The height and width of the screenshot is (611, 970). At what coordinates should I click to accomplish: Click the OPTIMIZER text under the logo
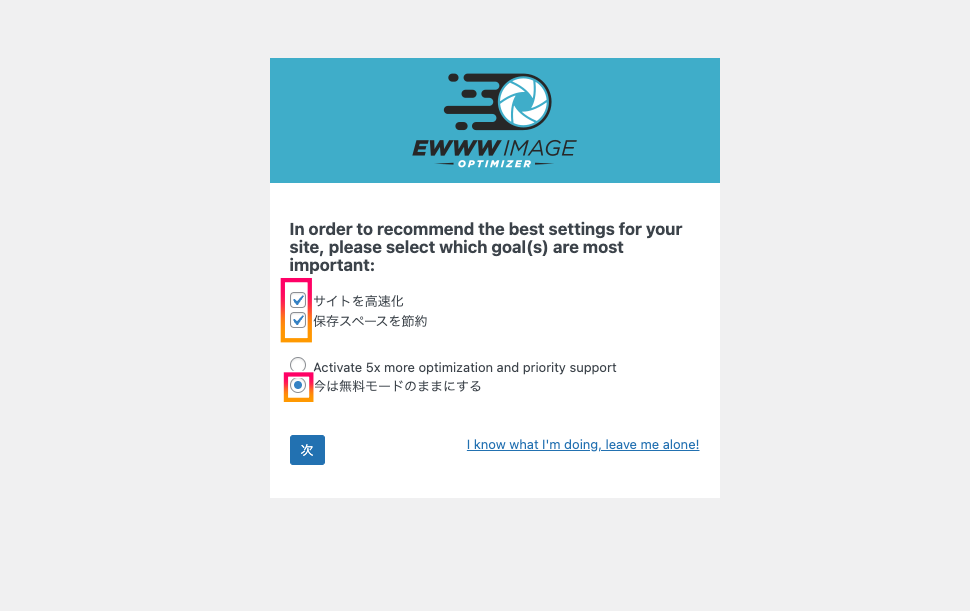pos(494,164)
